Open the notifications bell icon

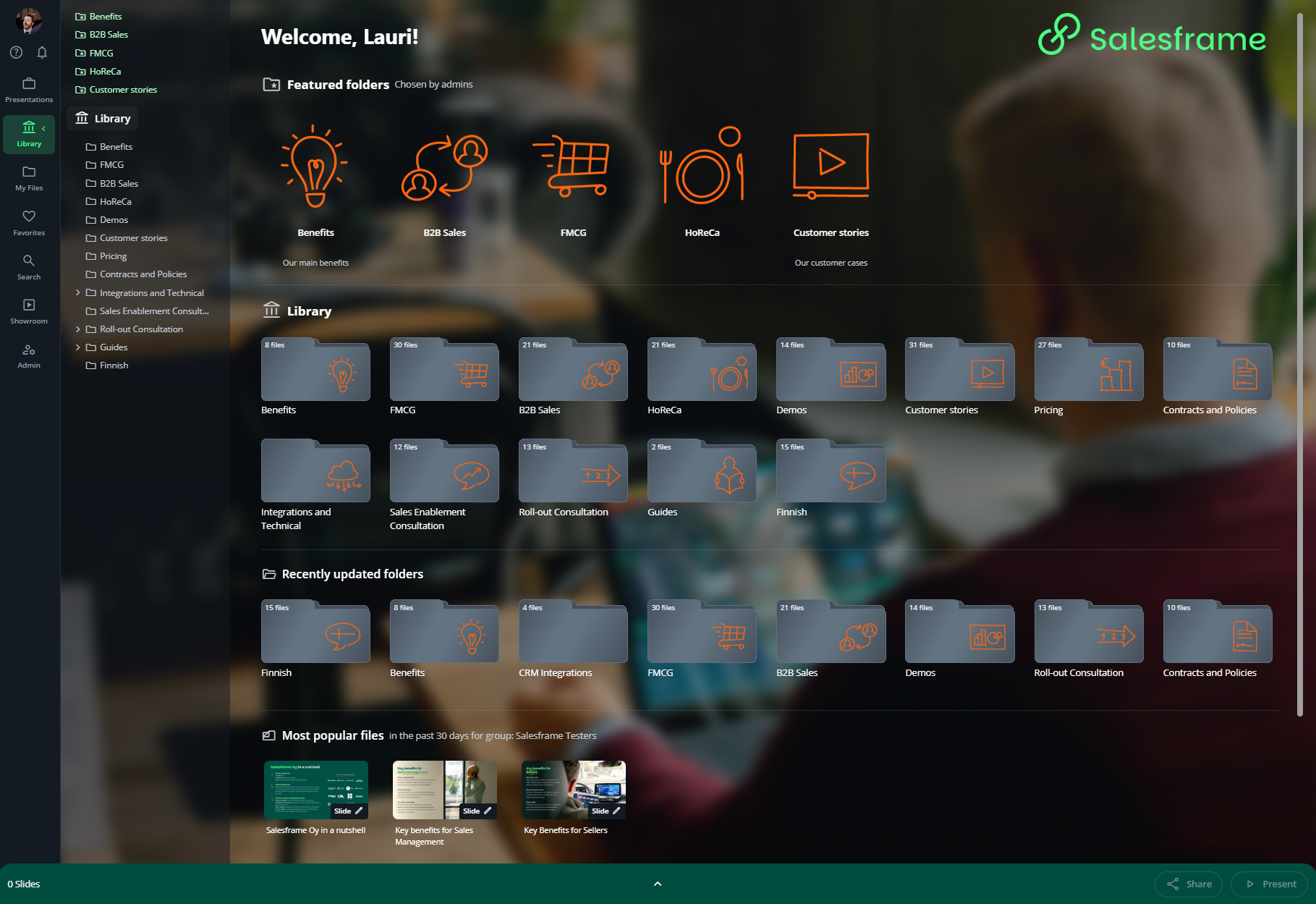click(42, 52)
